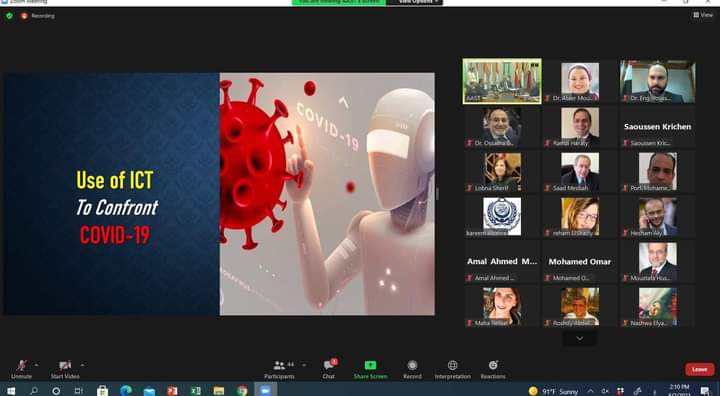Click the shared COVID-19 slide
720x396 pixels.
click(x=219, y=194)
